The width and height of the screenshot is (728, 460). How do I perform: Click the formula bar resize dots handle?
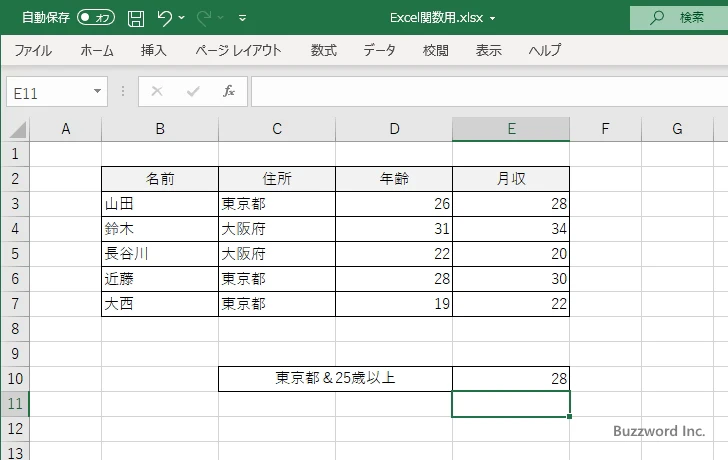pyautogui.click(x=123, y=91)
